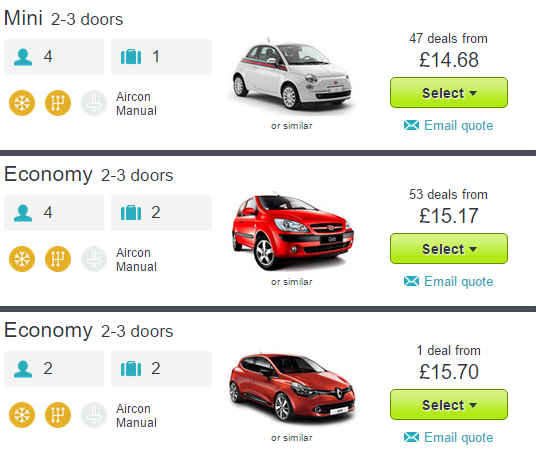This screenshot has width=536, height=458.
Task: Open the Select dropdown for the £15.17 Economy
Action: tap(449, 248)
